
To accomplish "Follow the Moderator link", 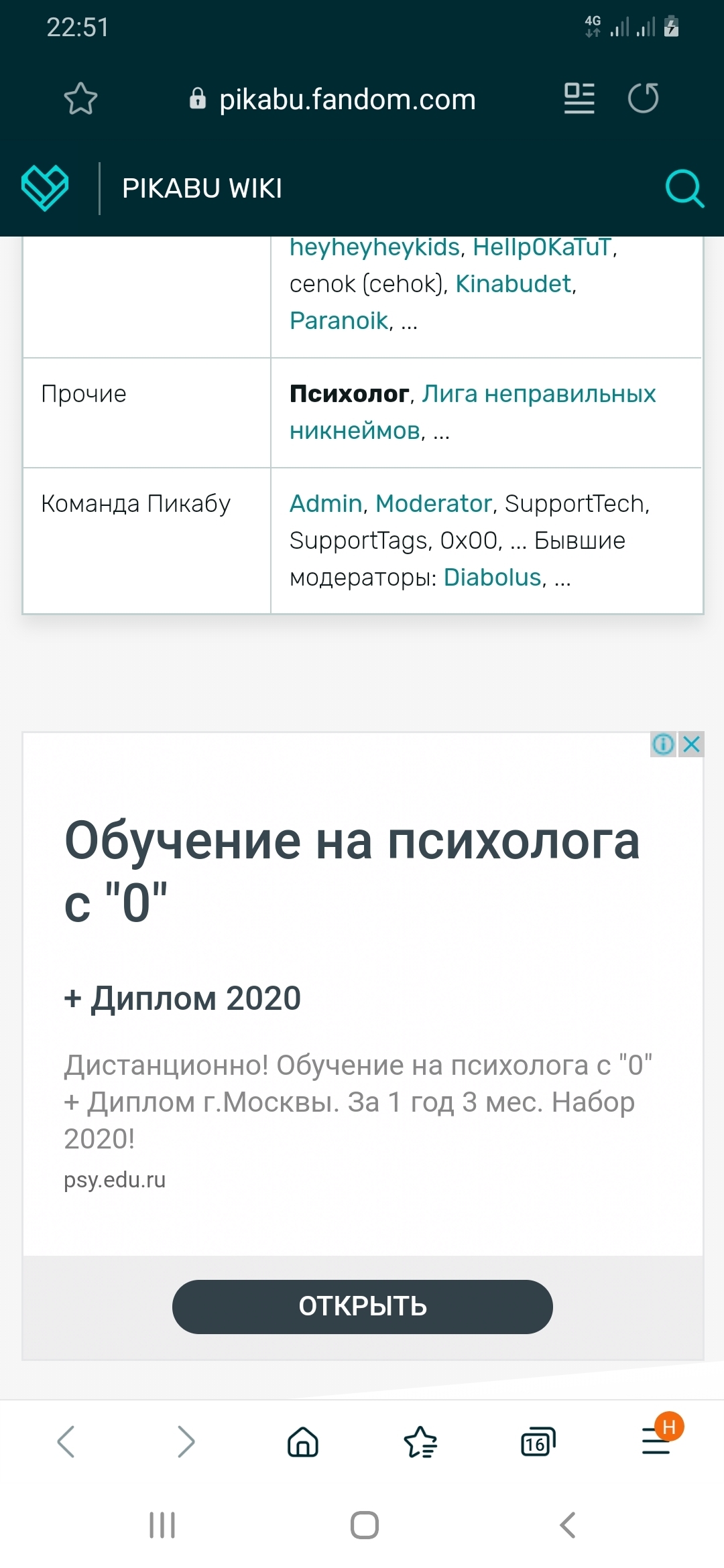I will tap(434, 503).
